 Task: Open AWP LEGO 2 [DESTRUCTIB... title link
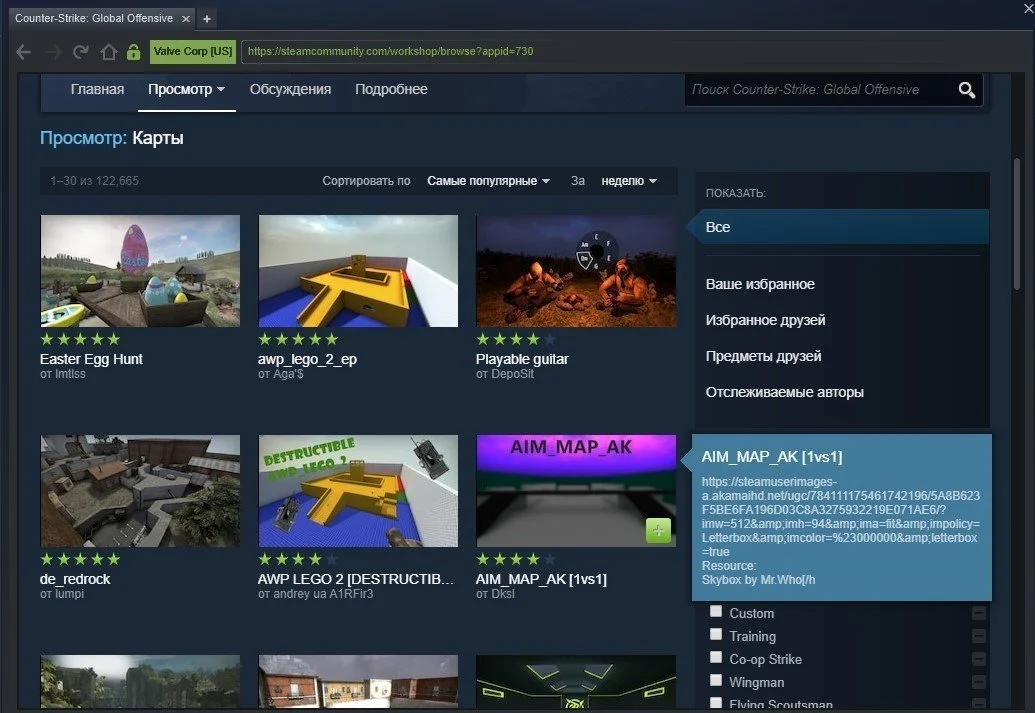click(x=356, y=579)
